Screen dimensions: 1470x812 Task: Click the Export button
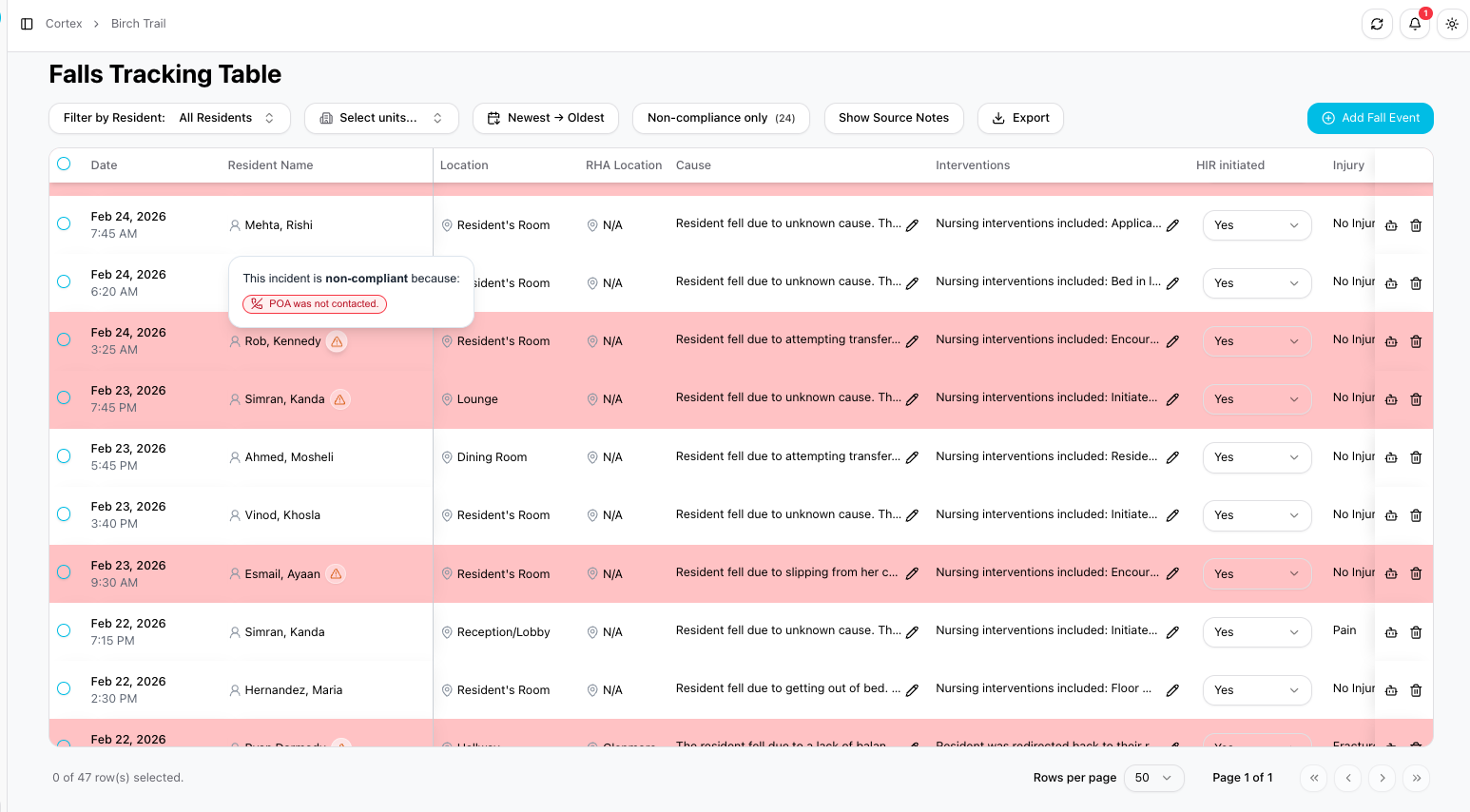tap(1020, 118)
